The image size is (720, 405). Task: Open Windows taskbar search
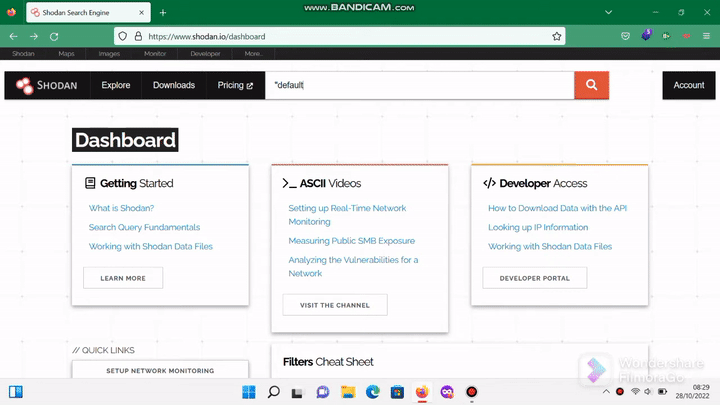point(274,392)
